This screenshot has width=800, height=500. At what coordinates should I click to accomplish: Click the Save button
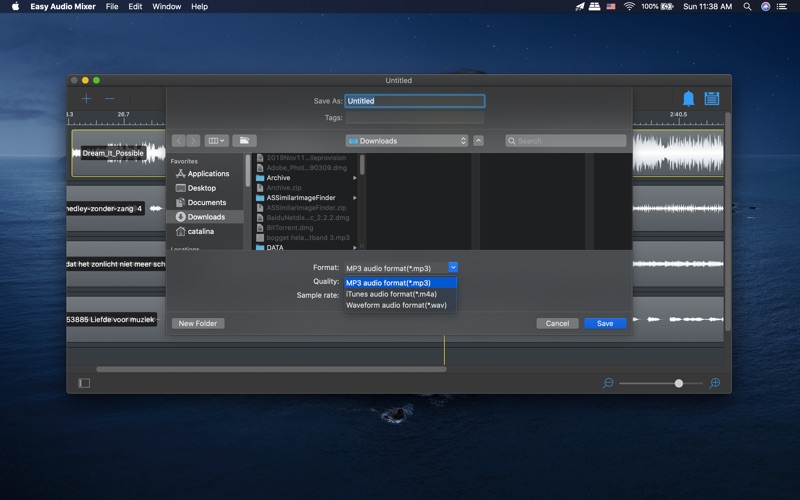click(605, 323)
